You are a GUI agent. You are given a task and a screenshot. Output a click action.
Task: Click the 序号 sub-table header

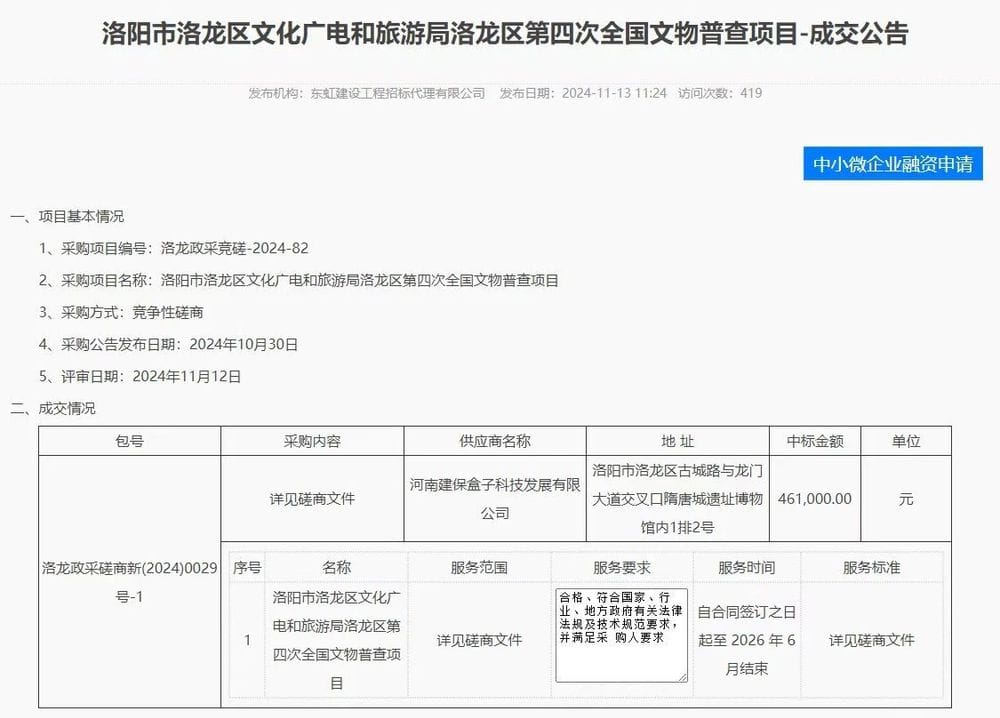coord(247,567)
